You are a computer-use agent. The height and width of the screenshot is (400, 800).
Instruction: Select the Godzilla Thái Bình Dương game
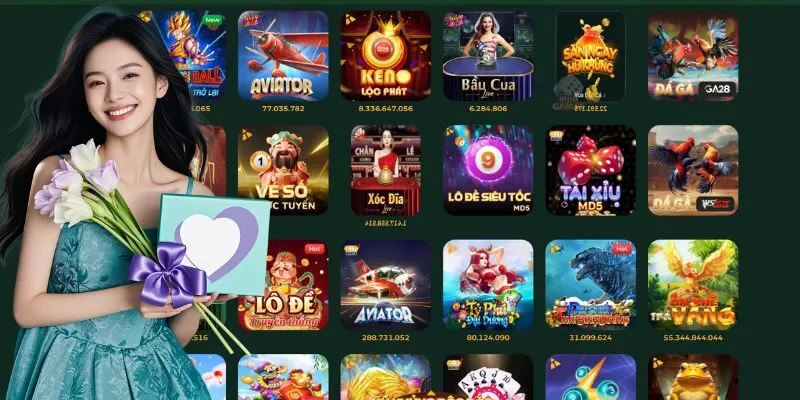[591, 285]
